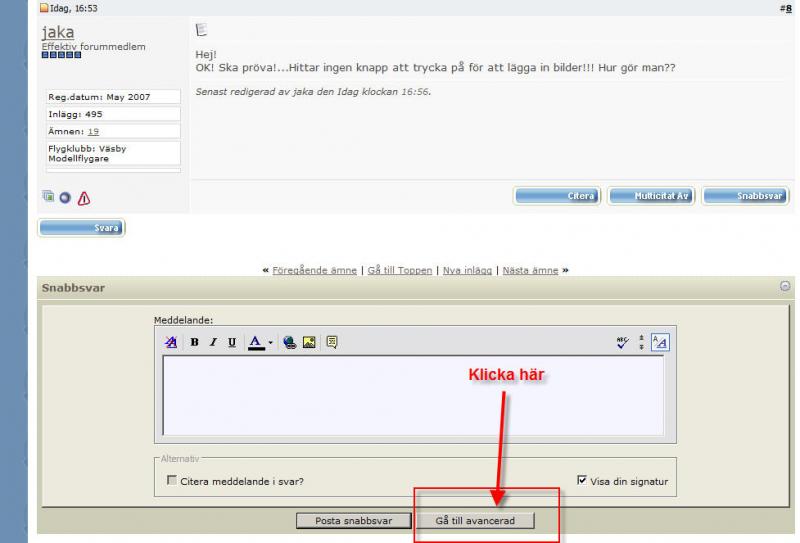This screenshot has height=543, width=800.
Task: Click inside the Meddelande text area
Action: 413,395
